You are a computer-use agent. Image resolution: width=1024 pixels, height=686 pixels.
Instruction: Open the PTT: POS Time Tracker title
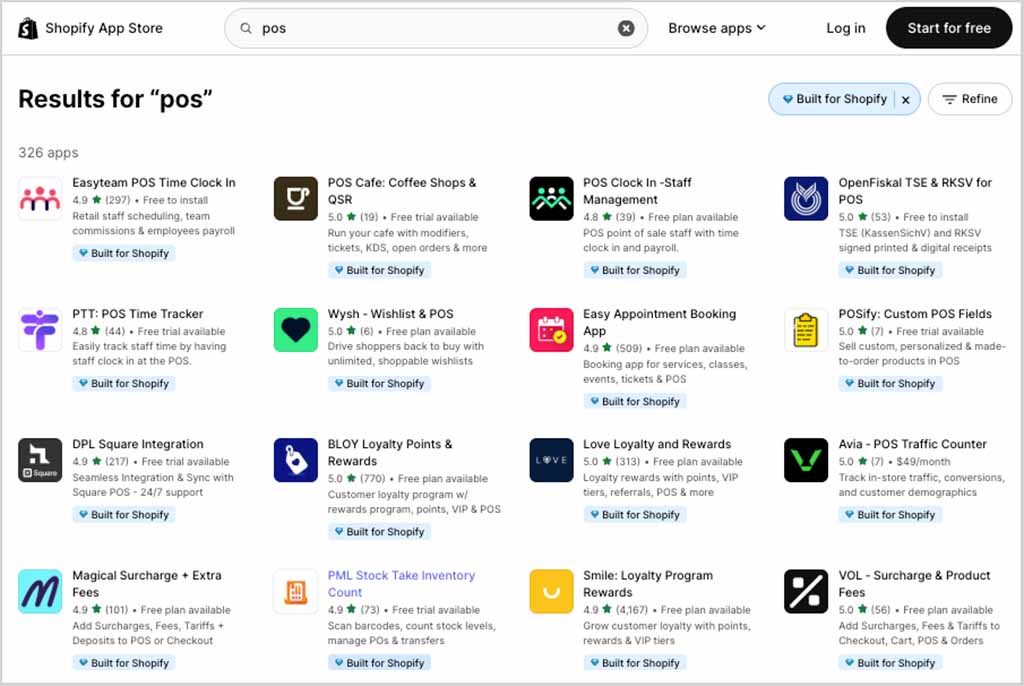[x=138, y=314]
